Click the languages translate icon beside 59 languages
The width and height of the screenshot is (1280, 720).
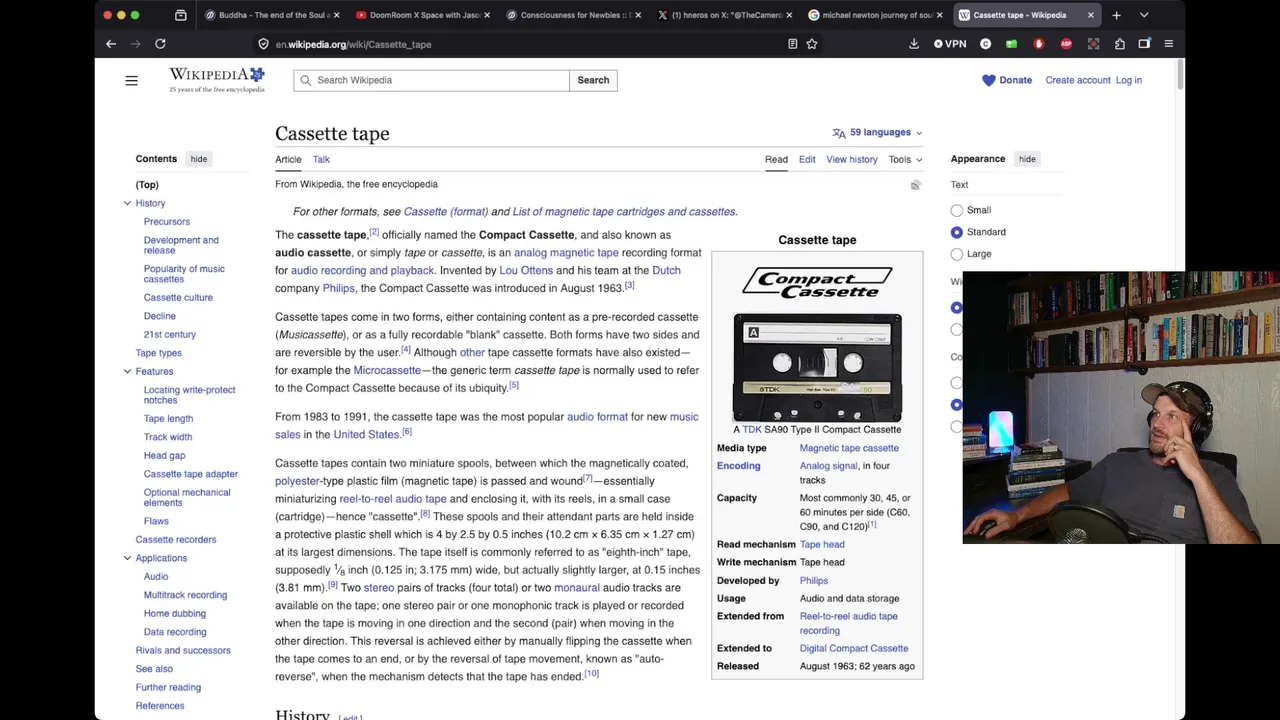(x=839, y=132)
